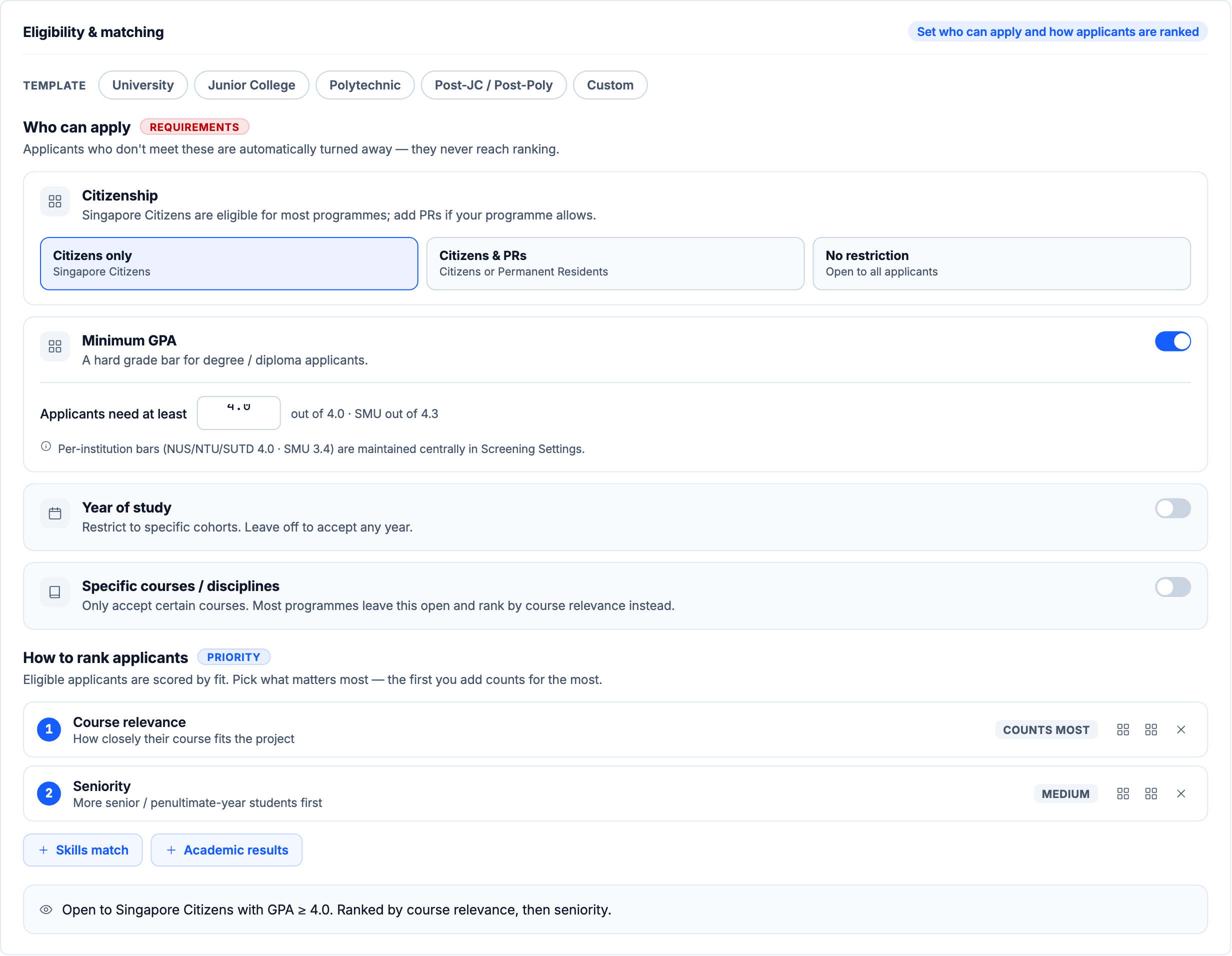Click first grid icon in Seniority row
Image resolution: width=1232 pixels, height=956 pixels.
coord(1123,794)
